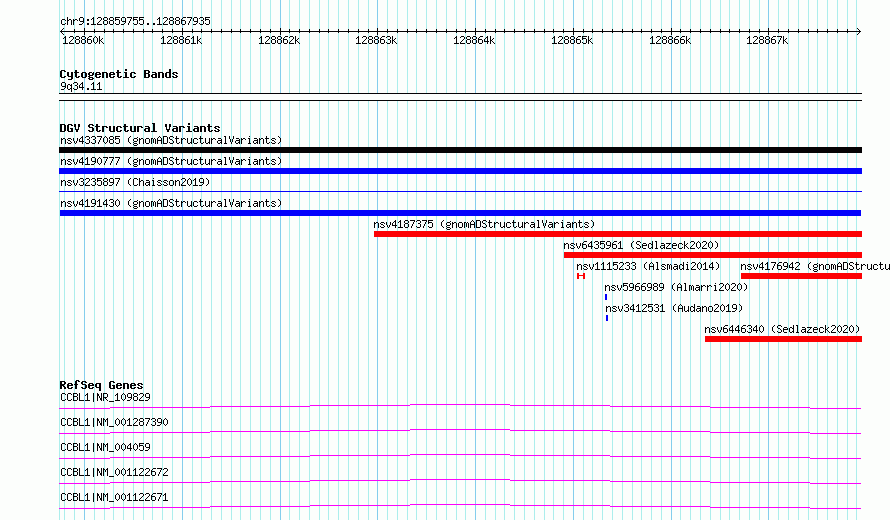Open transcript CCBL1|NM_004059 label
Image resolution: width=890 pixels, height=520 pixels.
click(105, 447)
